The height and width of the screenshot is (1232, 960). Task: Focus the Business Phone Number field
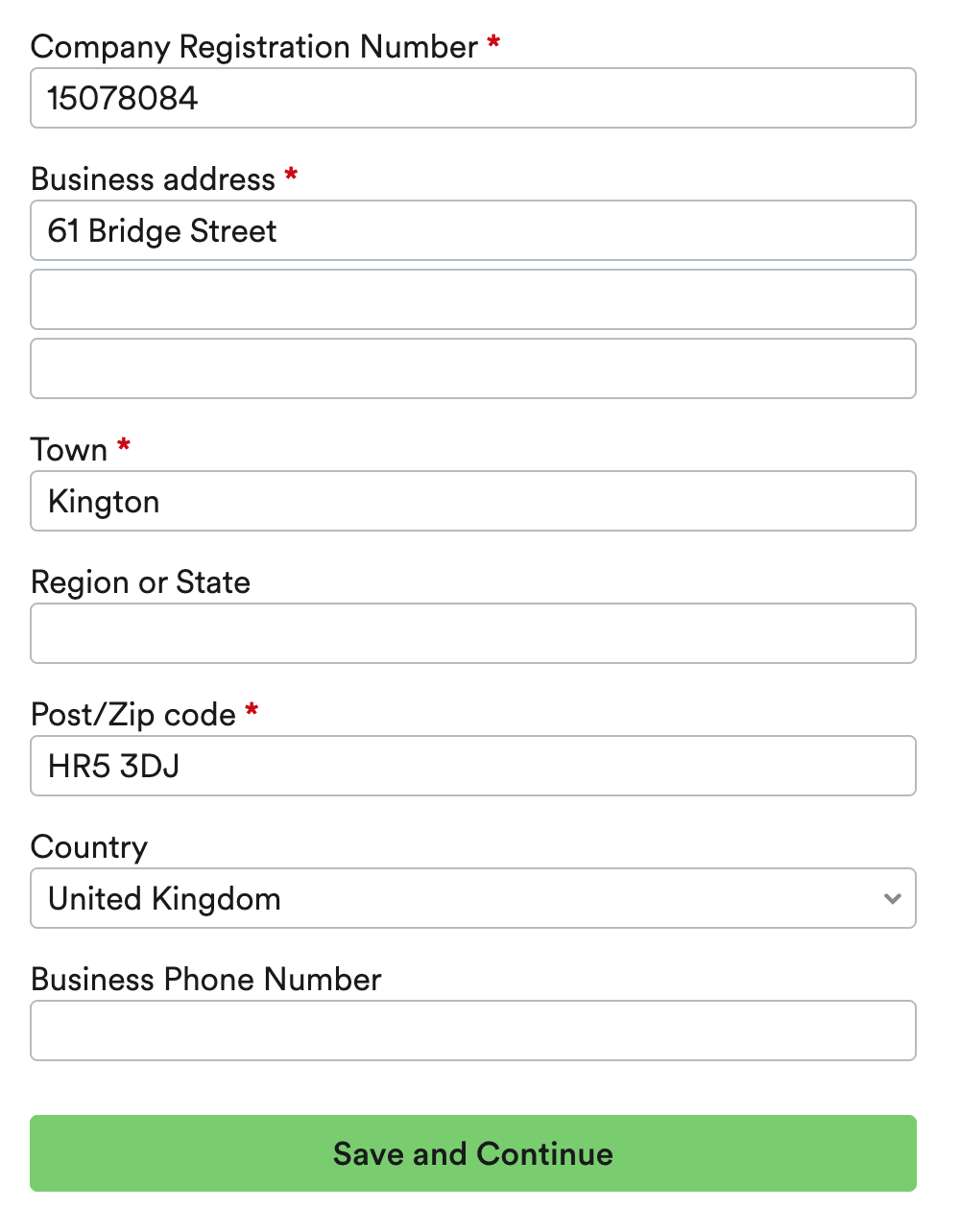[x=472, y=1031]
